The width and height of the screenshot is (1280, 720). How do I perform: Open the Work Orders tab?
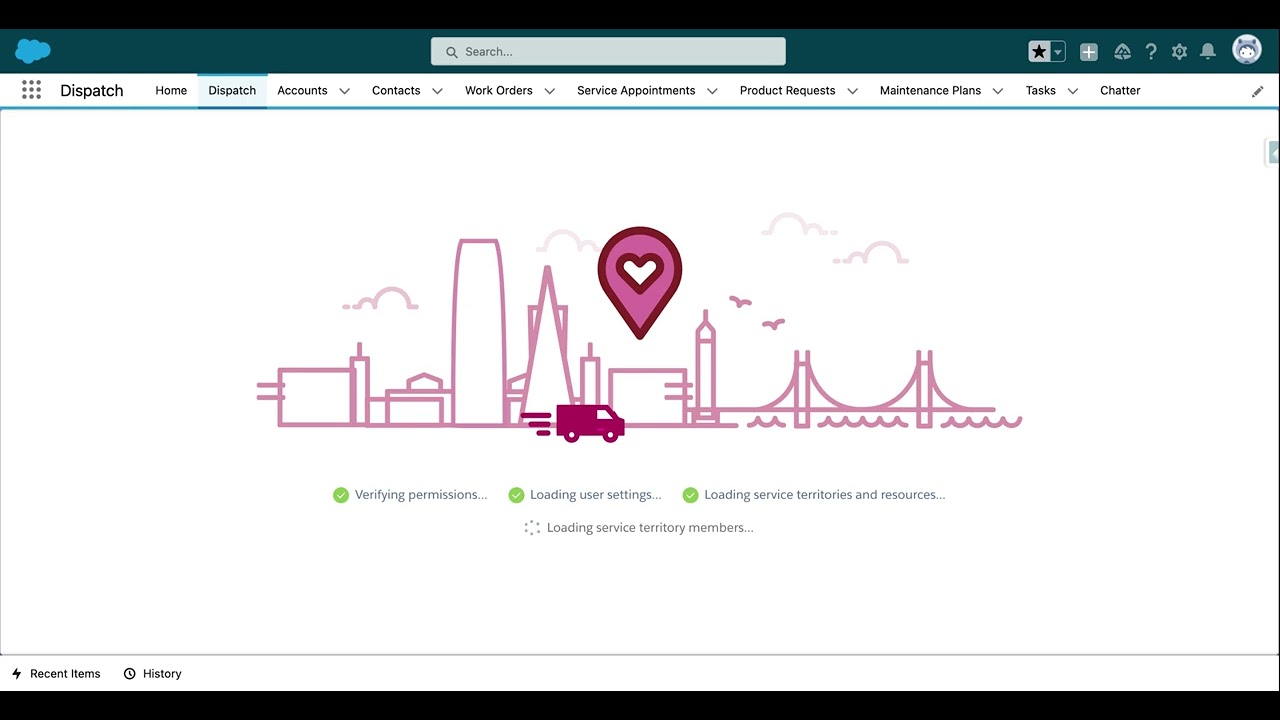click(x=498, y=90)
